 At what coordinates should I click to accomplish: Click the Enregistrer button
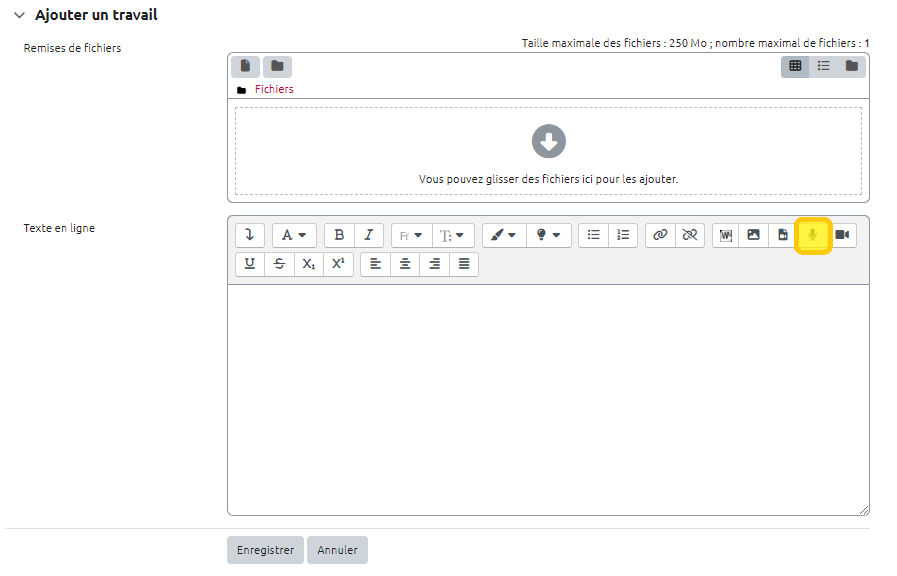click(265, 550)
